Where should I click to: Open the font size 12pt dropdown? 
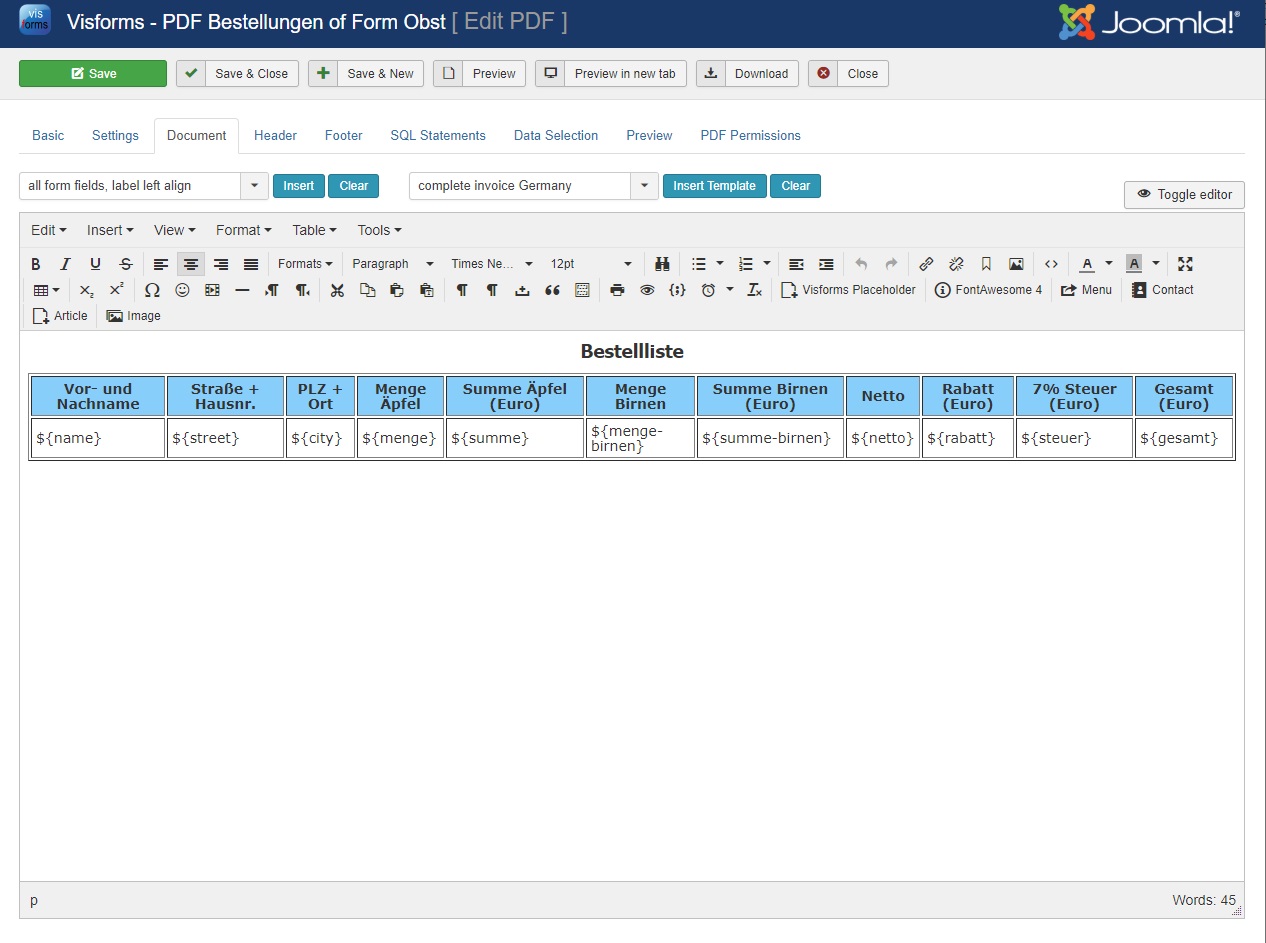pos(591,264)
